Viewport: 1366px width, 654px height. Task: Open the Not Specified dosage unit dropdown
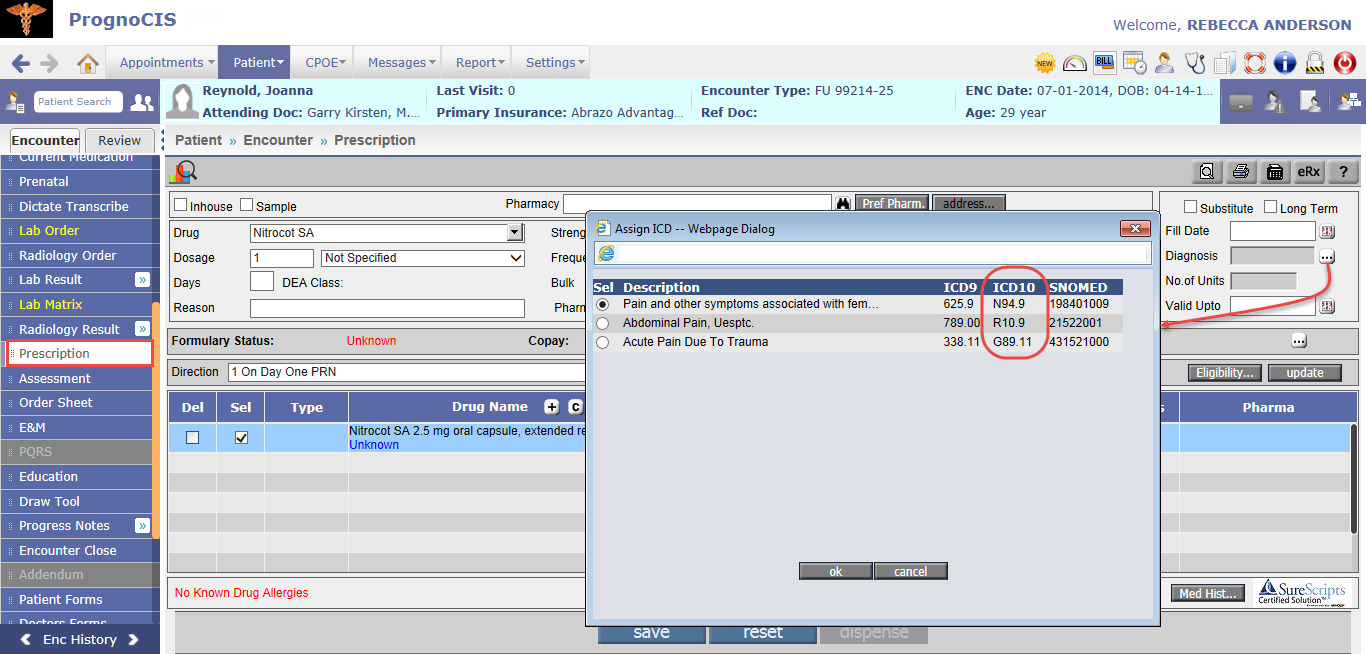[423, 258]
